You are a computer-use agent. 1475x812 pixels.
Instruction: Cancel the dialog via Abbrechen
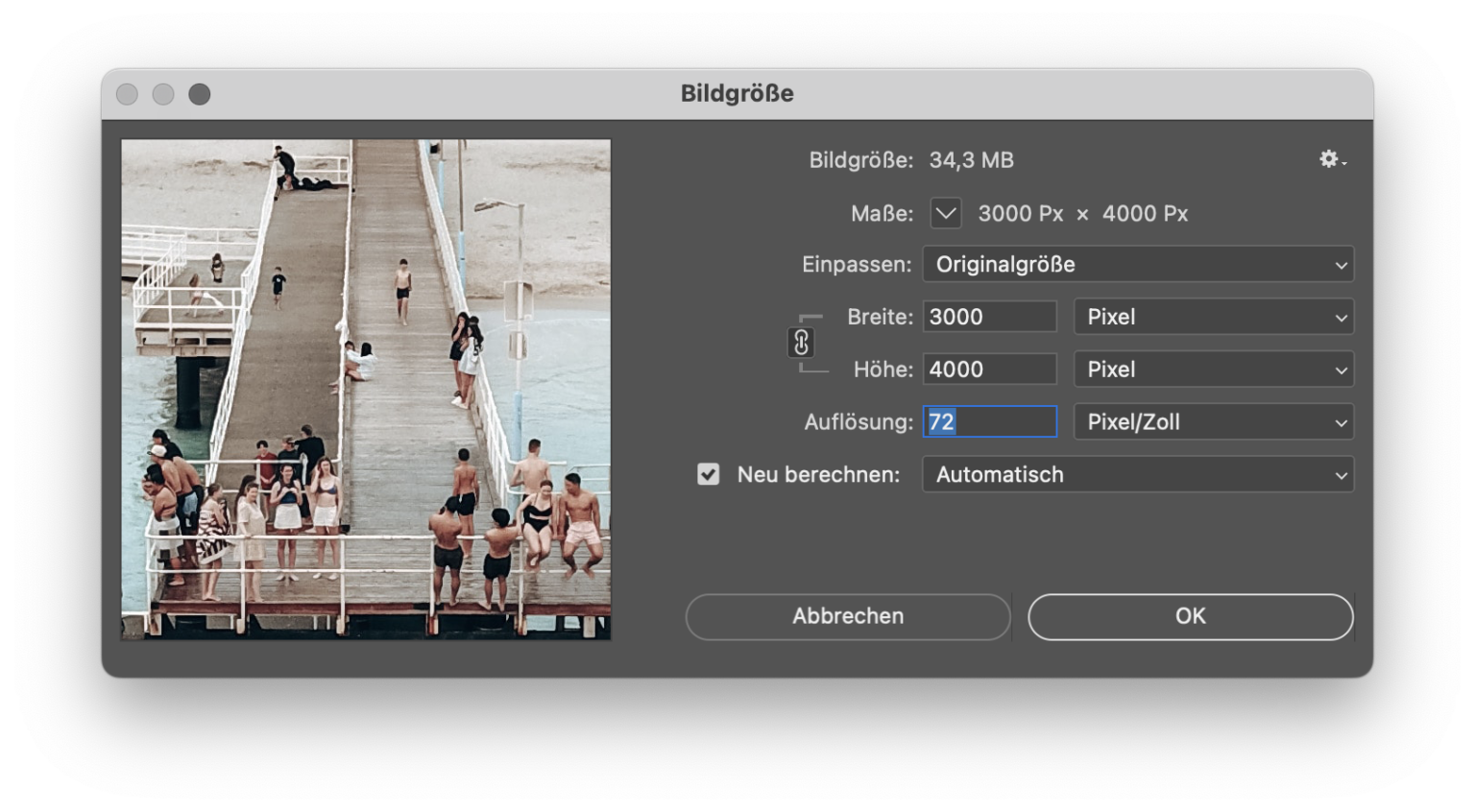pyautogui.click(x=847, y=616)
